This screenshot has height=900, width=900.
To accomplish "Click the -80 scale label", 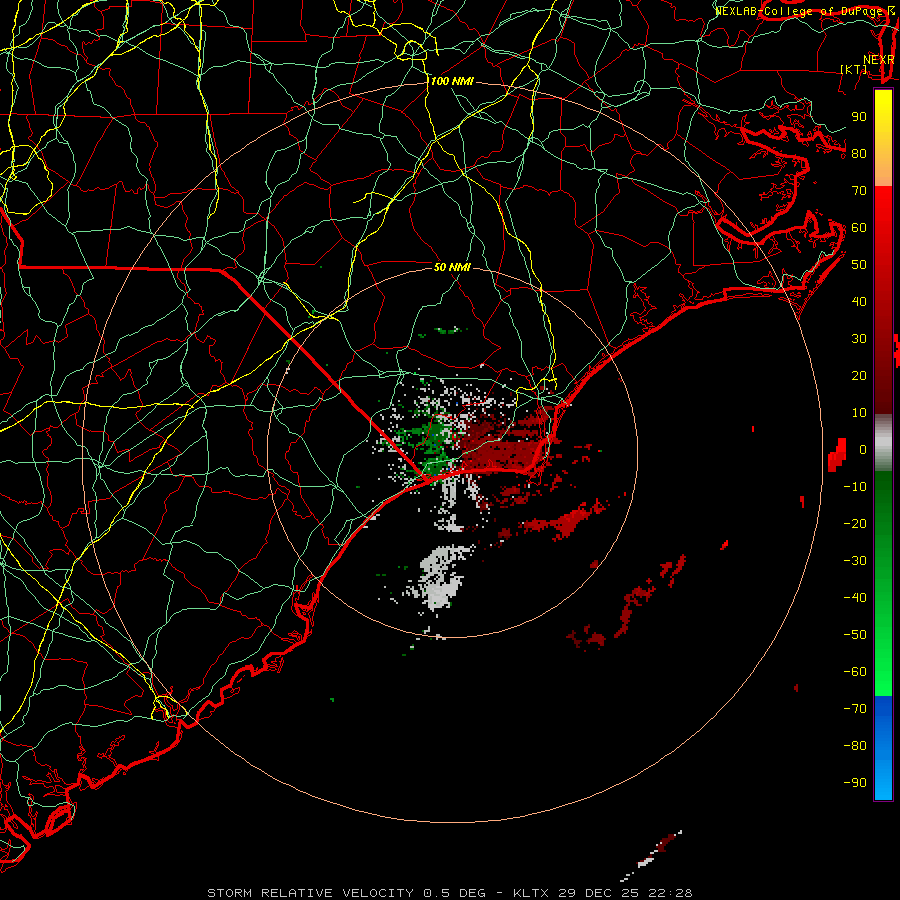I will [x=855, y=746].
